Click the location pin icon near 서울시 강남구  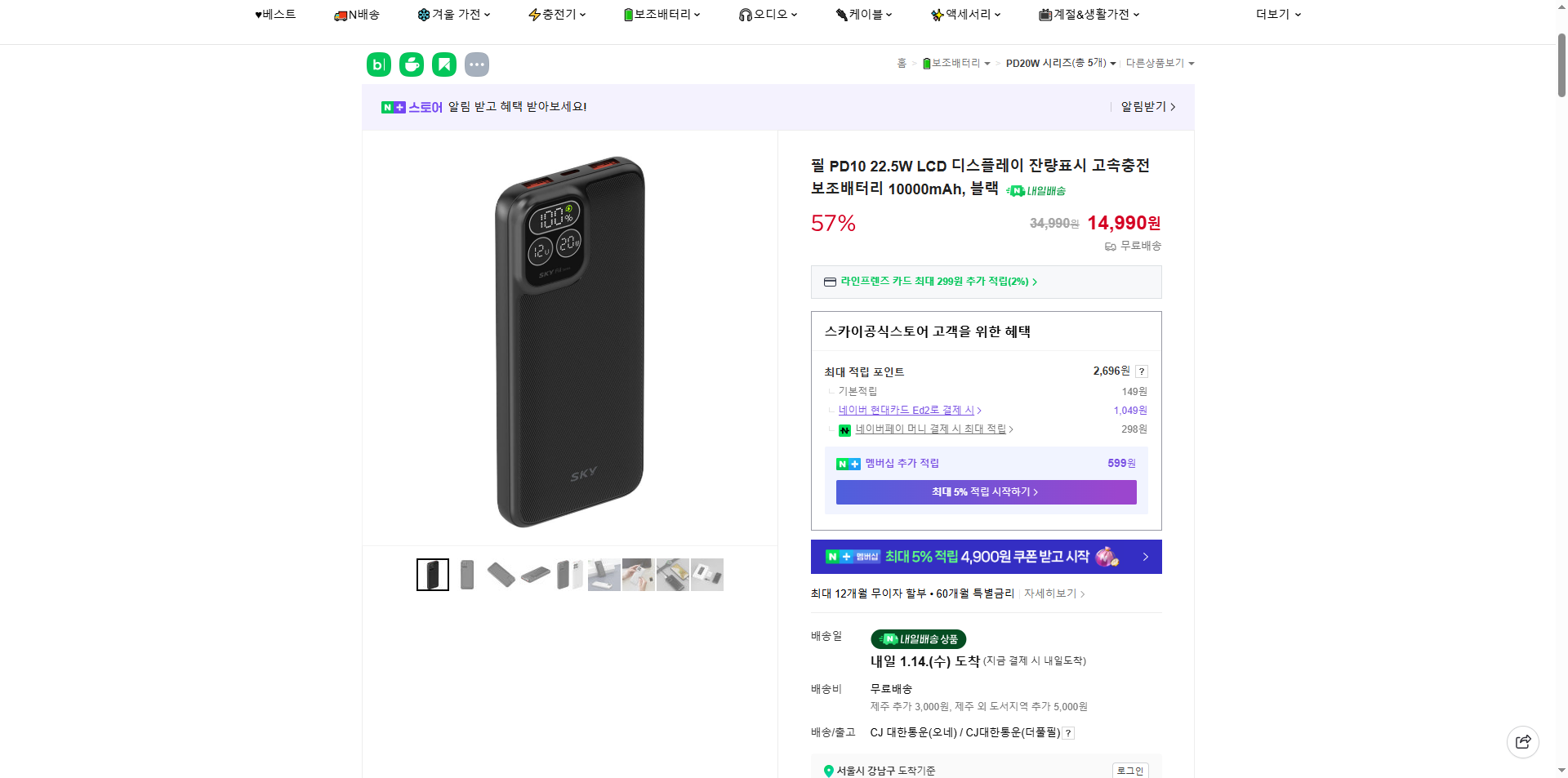(827, 769)
